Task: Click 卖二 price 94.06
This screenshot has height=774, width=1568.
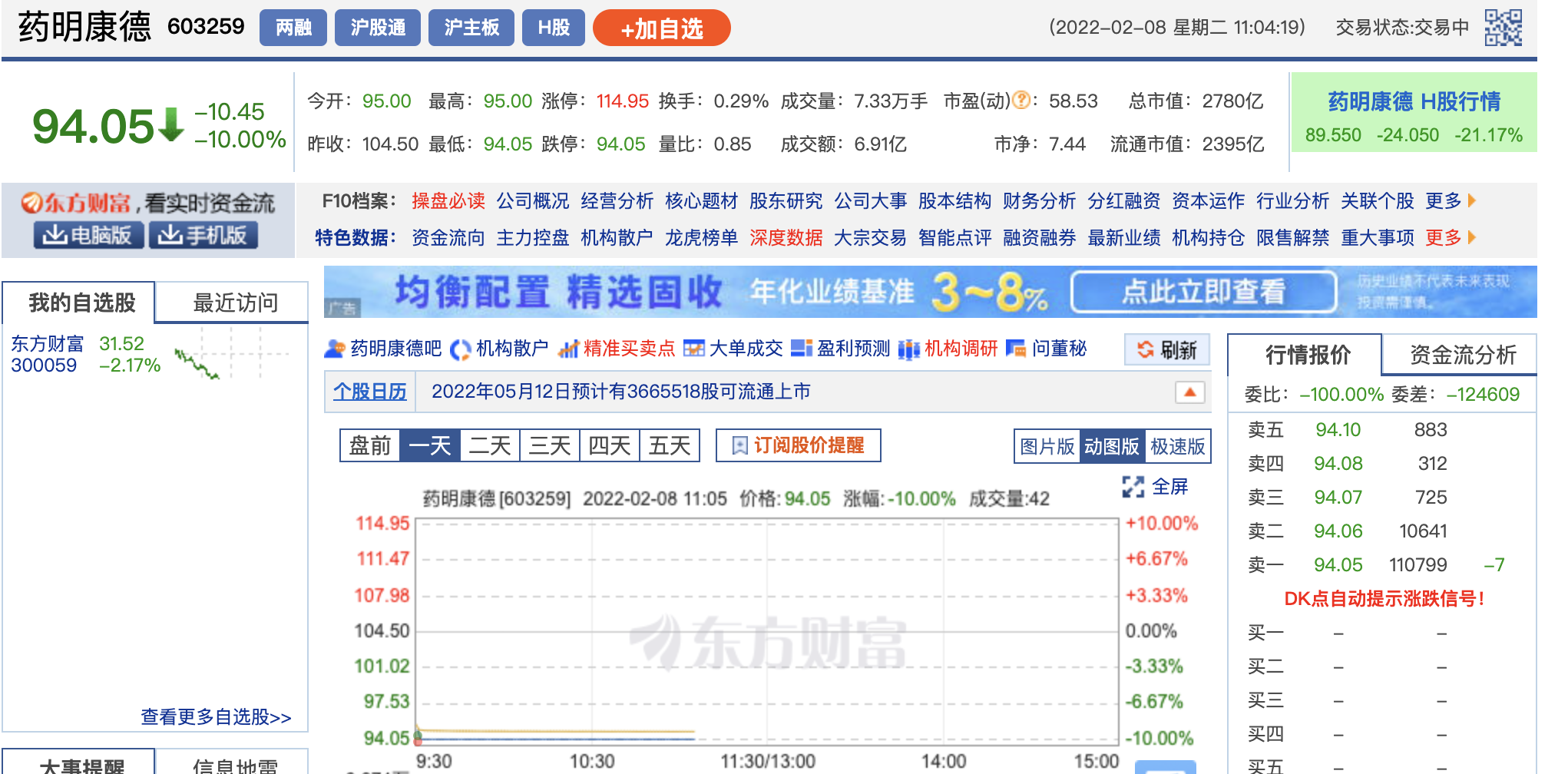Action: pyautogui.click(x=1338, y=531)
